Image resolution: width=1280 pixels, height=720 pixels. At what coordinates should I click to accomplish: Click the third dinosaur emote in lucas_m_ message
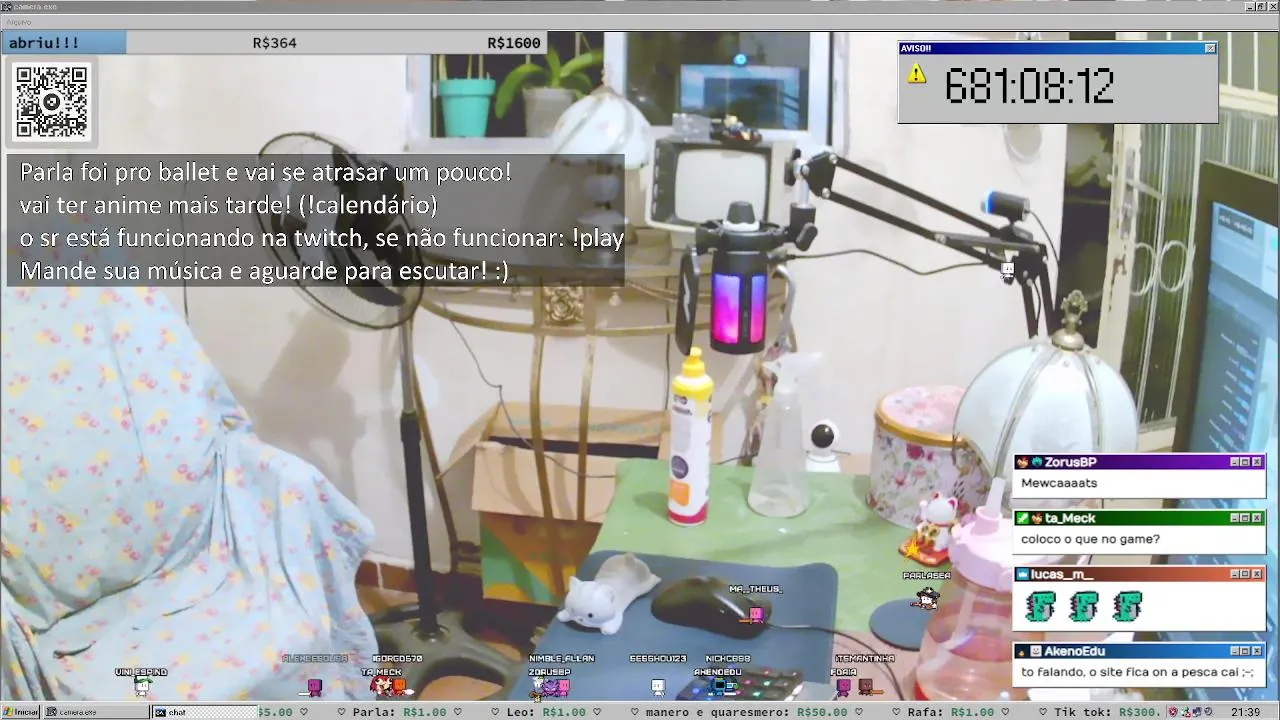coord(1127,606)
